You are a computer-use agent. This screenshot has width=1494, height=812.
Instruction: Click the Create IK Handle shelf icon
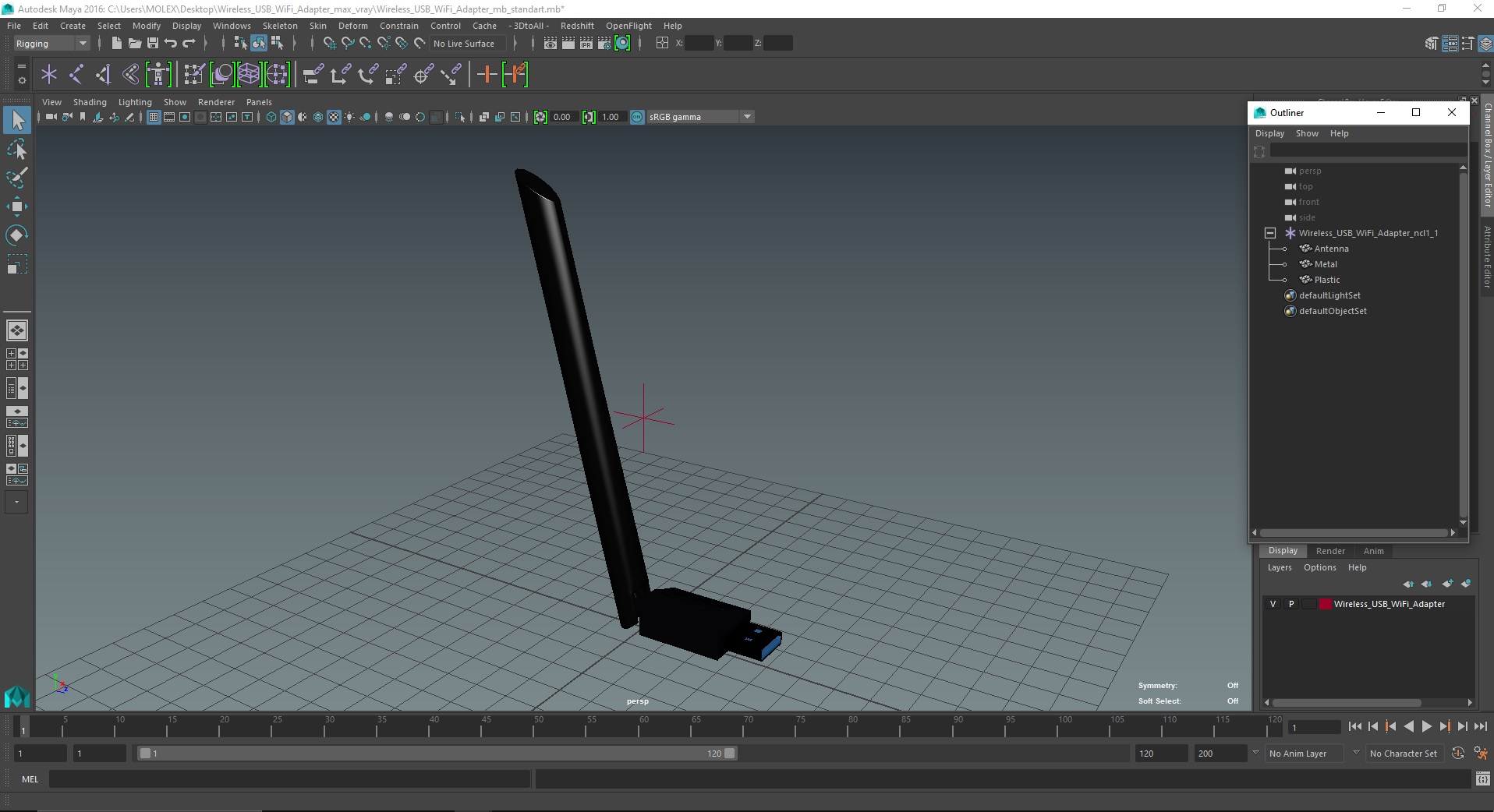[104, 75]
